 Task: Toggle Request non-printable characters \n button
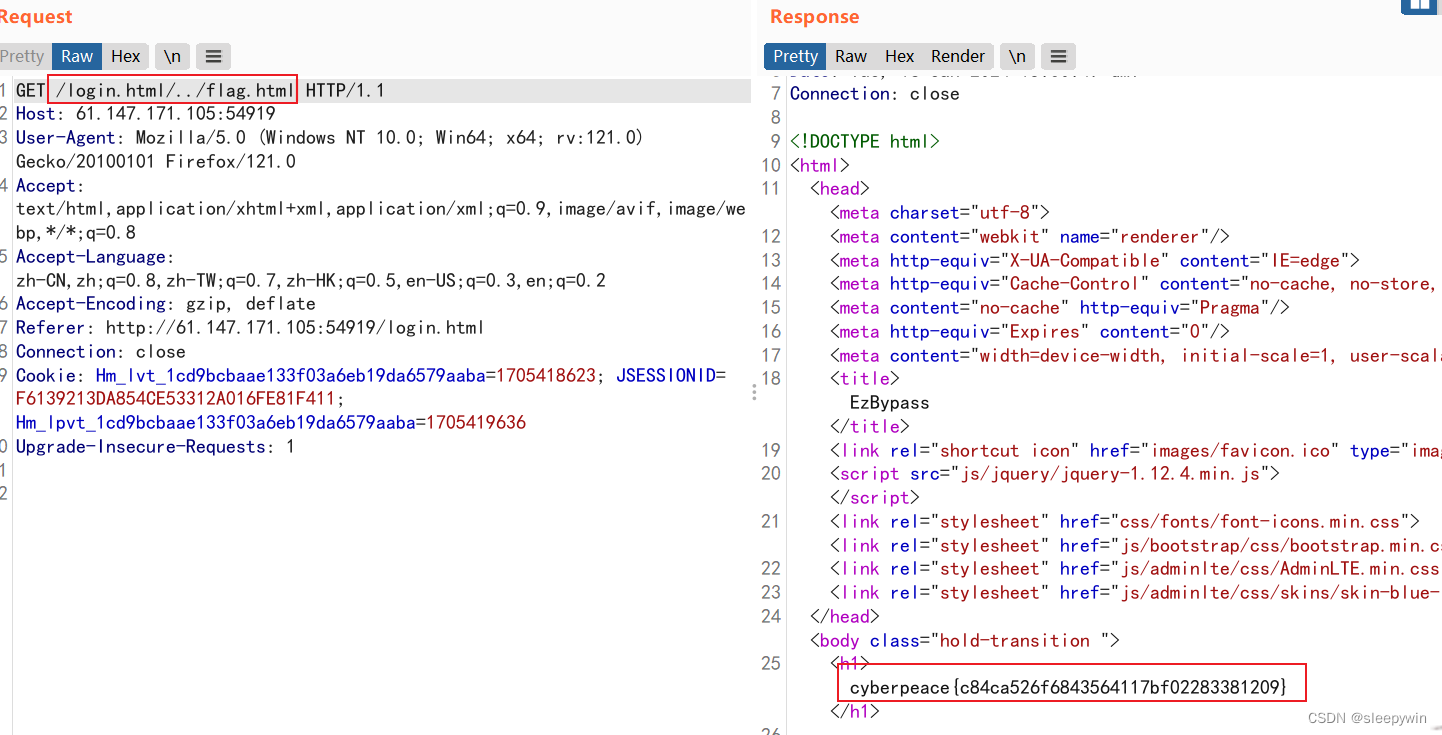click(x=173, y=56)
